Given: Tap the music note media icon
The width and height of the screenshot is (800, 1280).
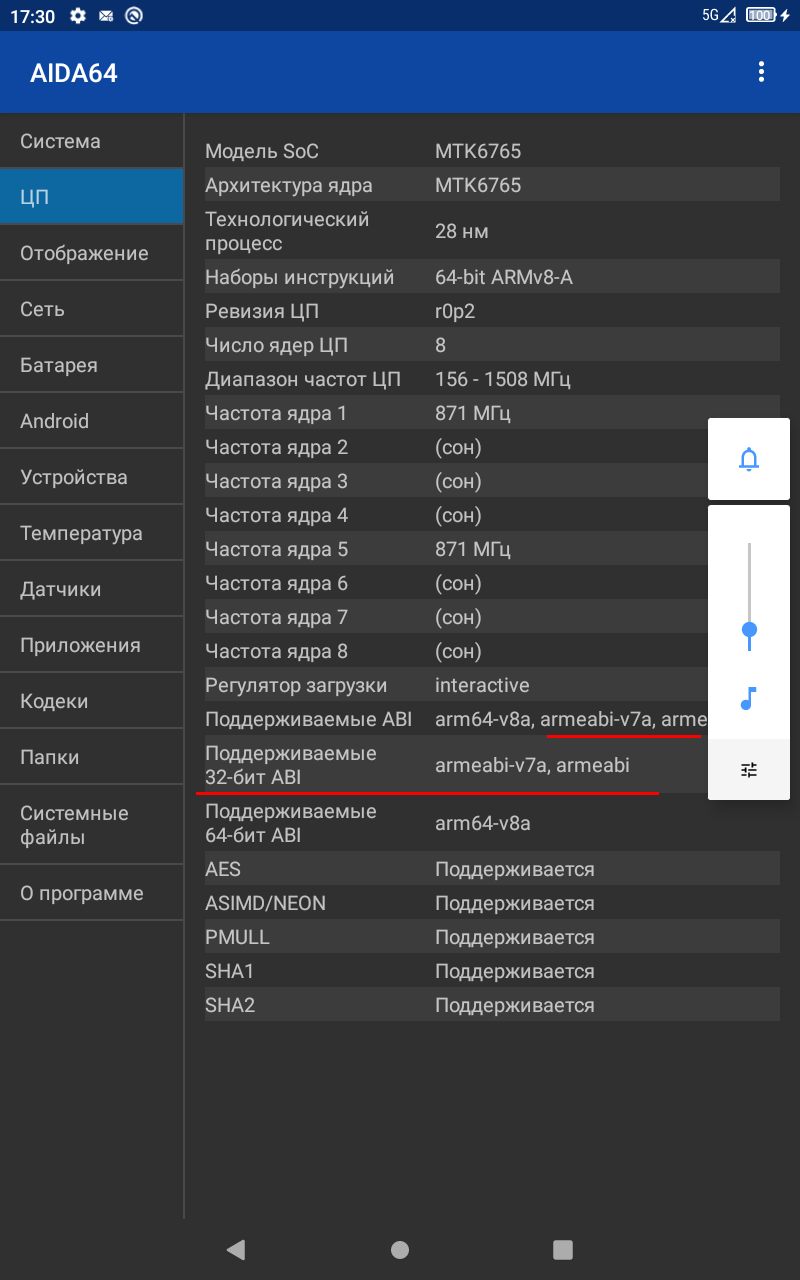Looking at the screenshot, I should [x=749, y=698].
